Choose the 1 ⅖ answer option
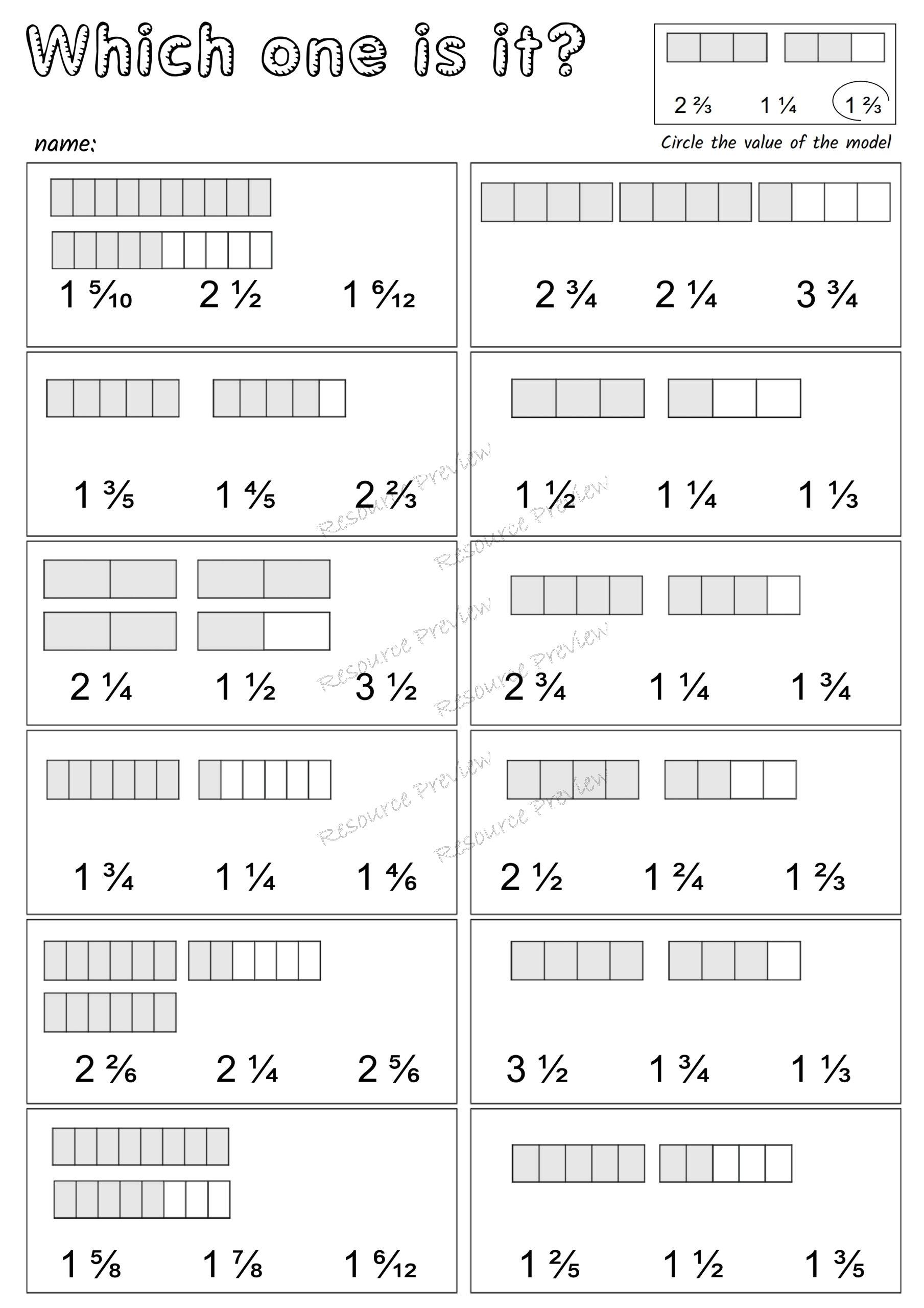Image resolution: width=924 pixels, height=1308 pixels. pos(550,1264)
